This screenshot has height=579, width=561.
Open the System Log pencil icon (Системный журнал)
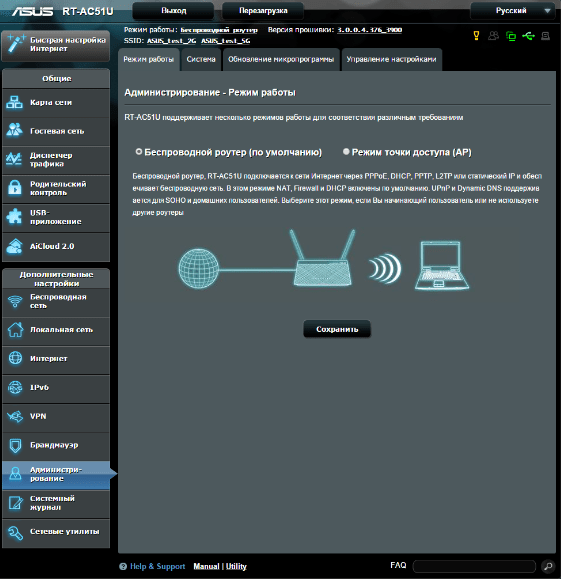coord(15,503)
